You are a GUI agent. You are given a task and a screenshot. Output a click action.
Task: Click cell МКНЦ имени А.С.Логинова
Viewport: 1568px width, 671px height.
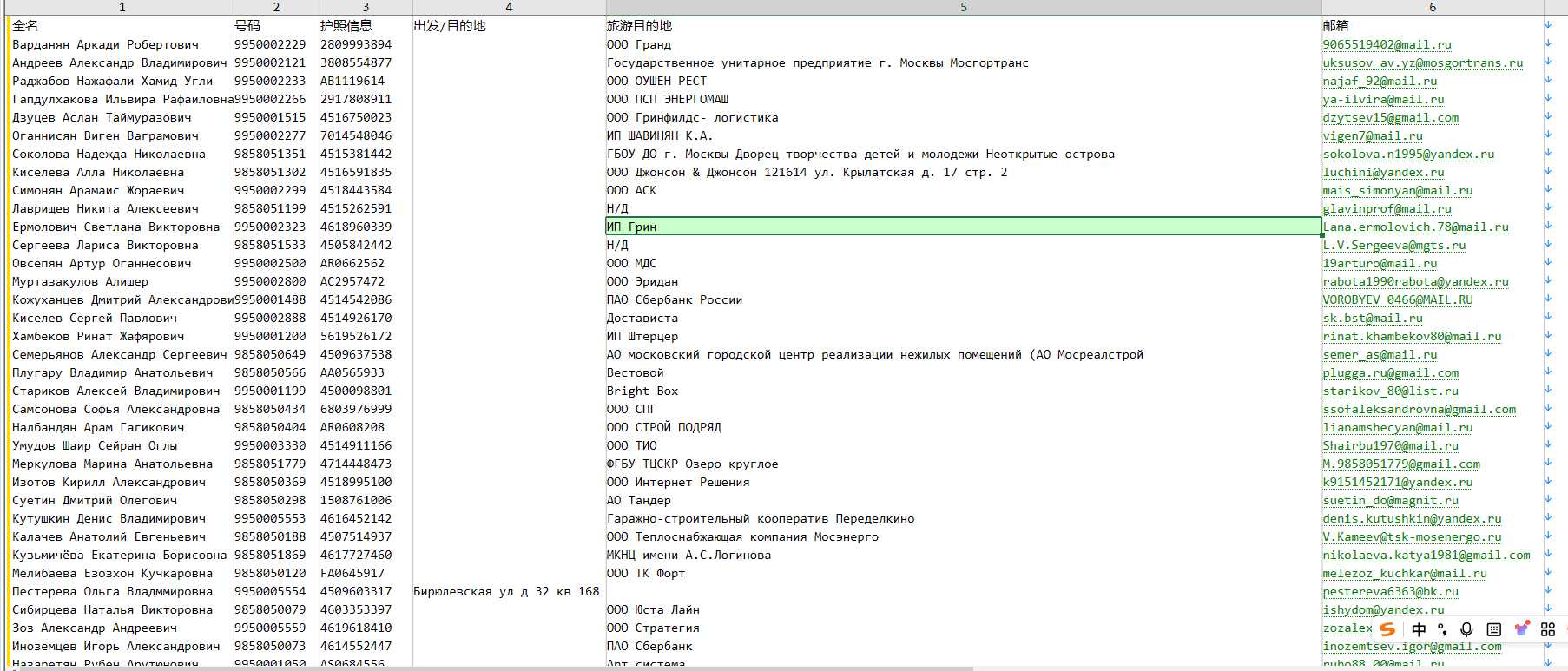pyautogui.click(x=688, y=555)
